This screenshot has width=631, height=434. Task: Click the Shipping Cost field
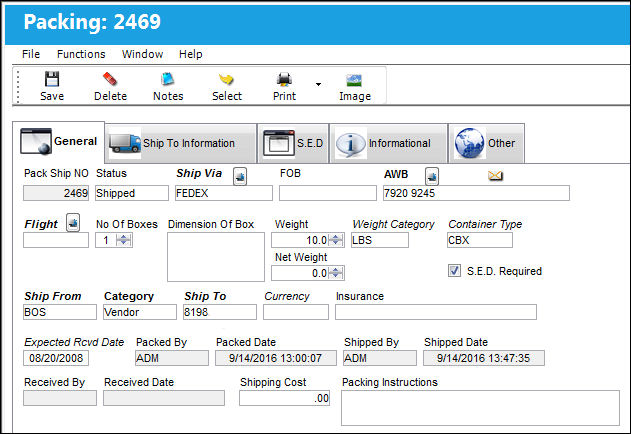coord(285,398)
